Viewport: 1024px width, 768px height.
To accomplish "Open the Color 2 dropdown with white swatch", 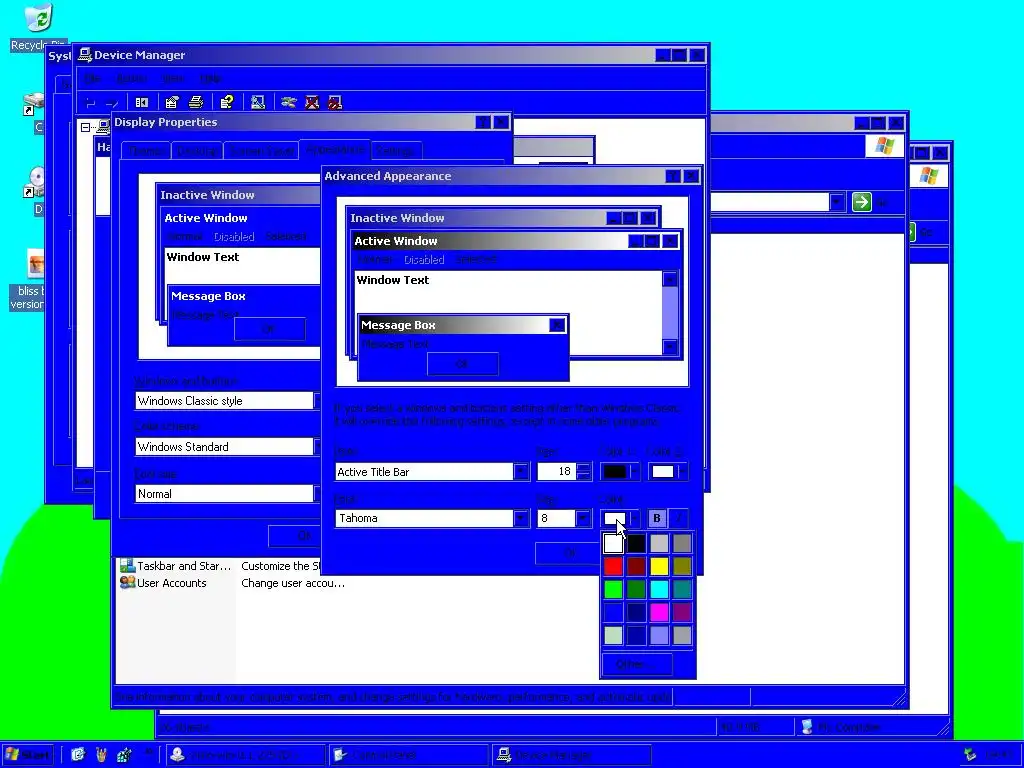I will [x=667, y=472].
